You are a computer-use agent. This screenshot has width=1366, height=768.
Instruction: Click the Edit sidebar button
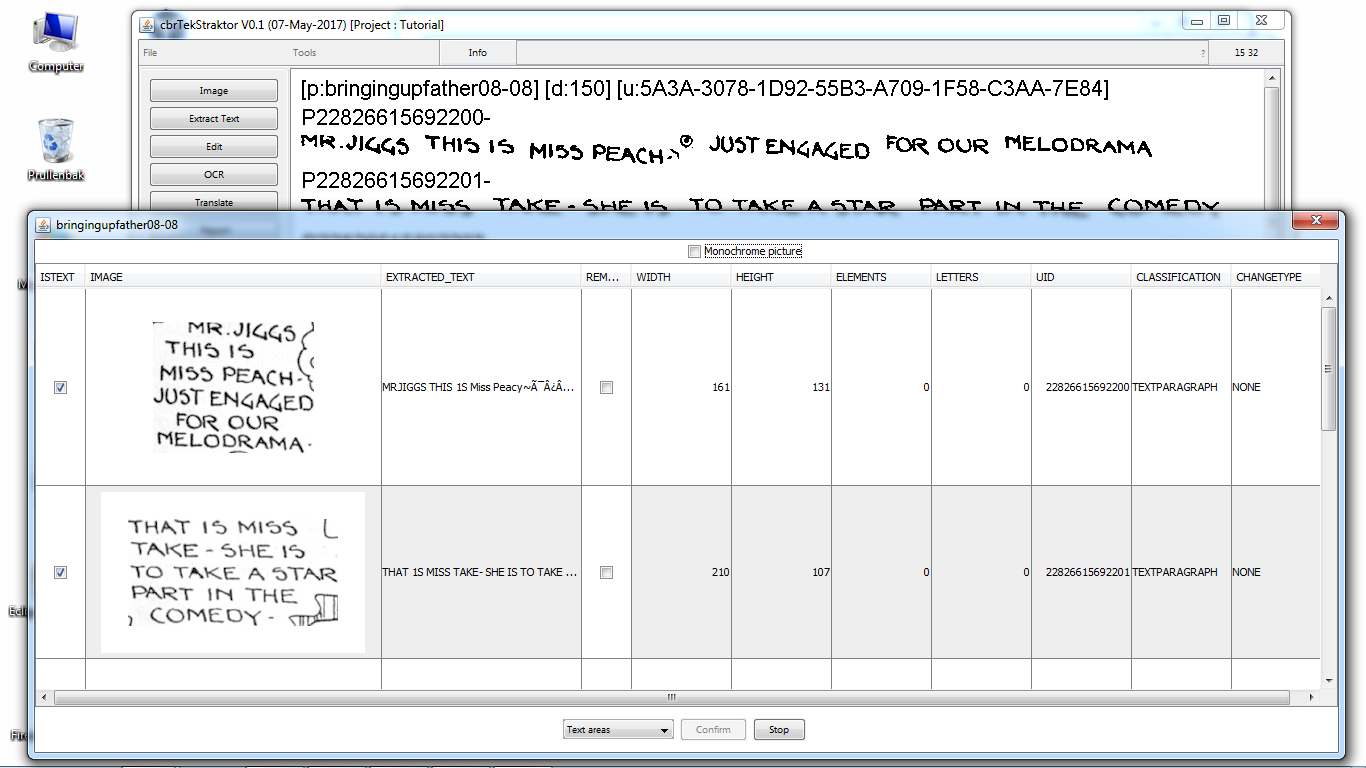pyautogui.click(x=214, y=147)
